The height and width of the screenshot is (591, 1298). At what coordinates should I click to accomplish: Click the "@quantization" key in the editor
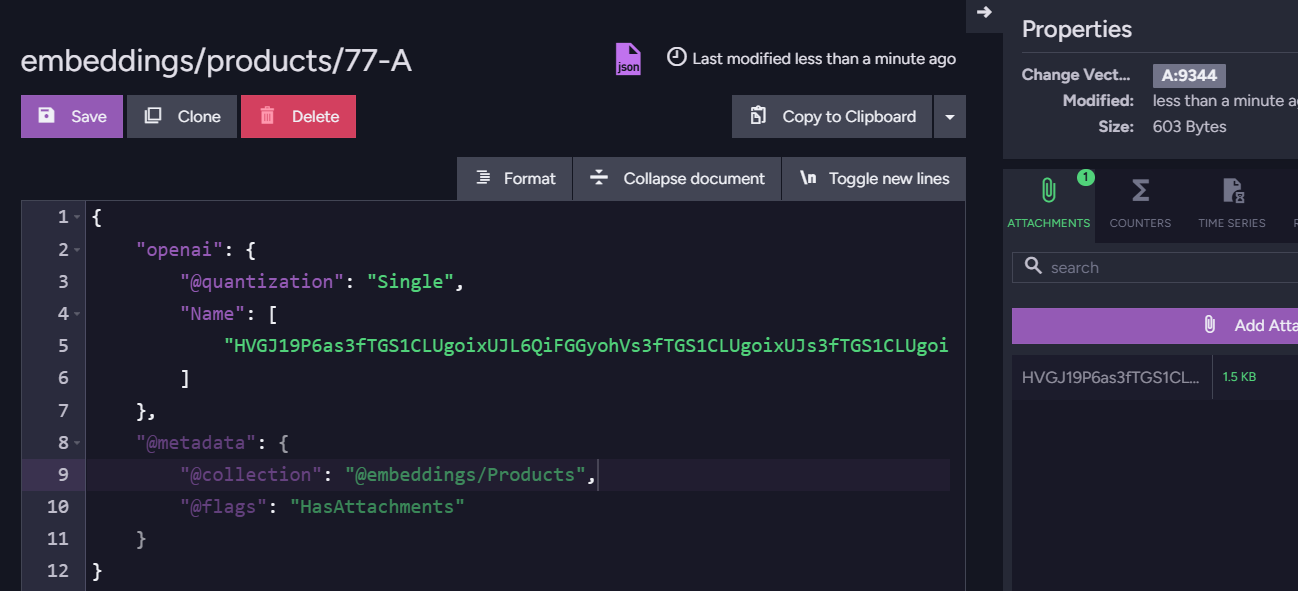click(x=263, y=282)
